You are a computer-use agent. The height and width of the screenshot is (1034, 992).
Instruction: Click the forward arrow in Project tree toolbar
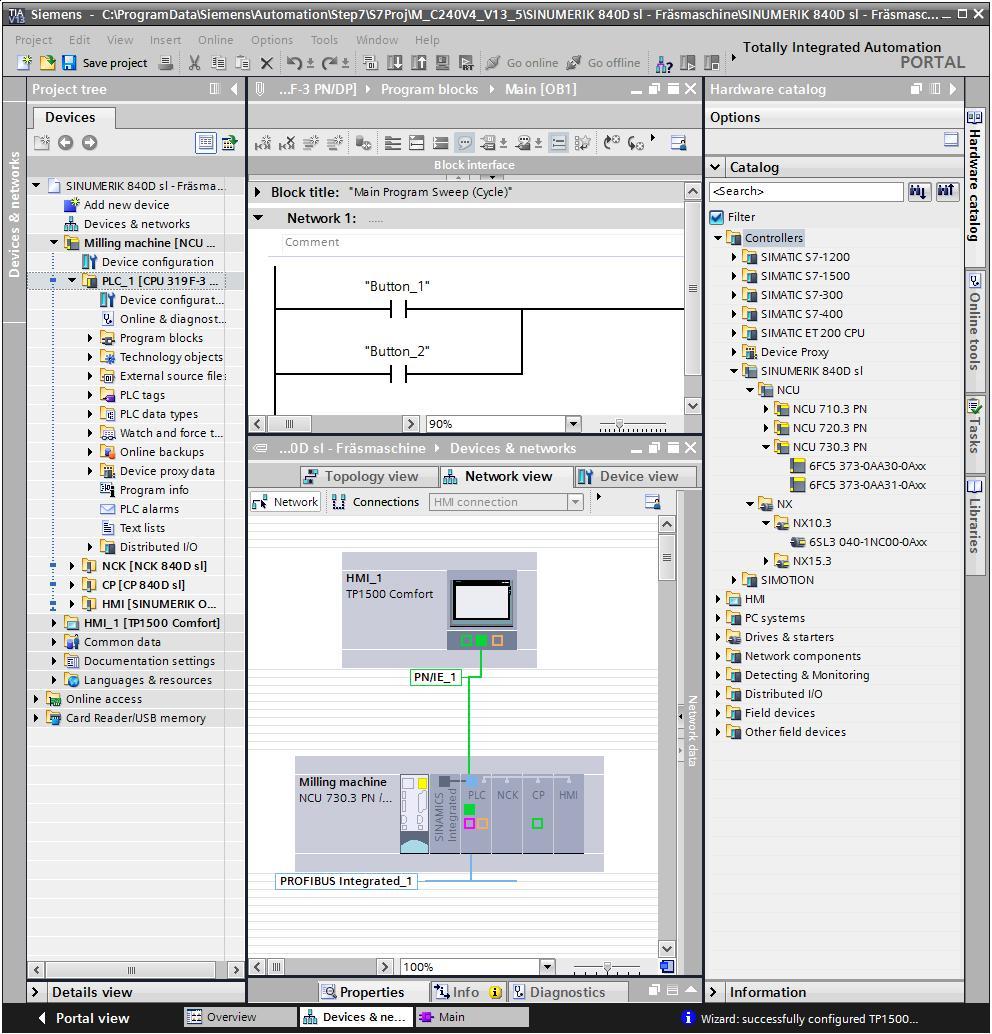(90, 142)
